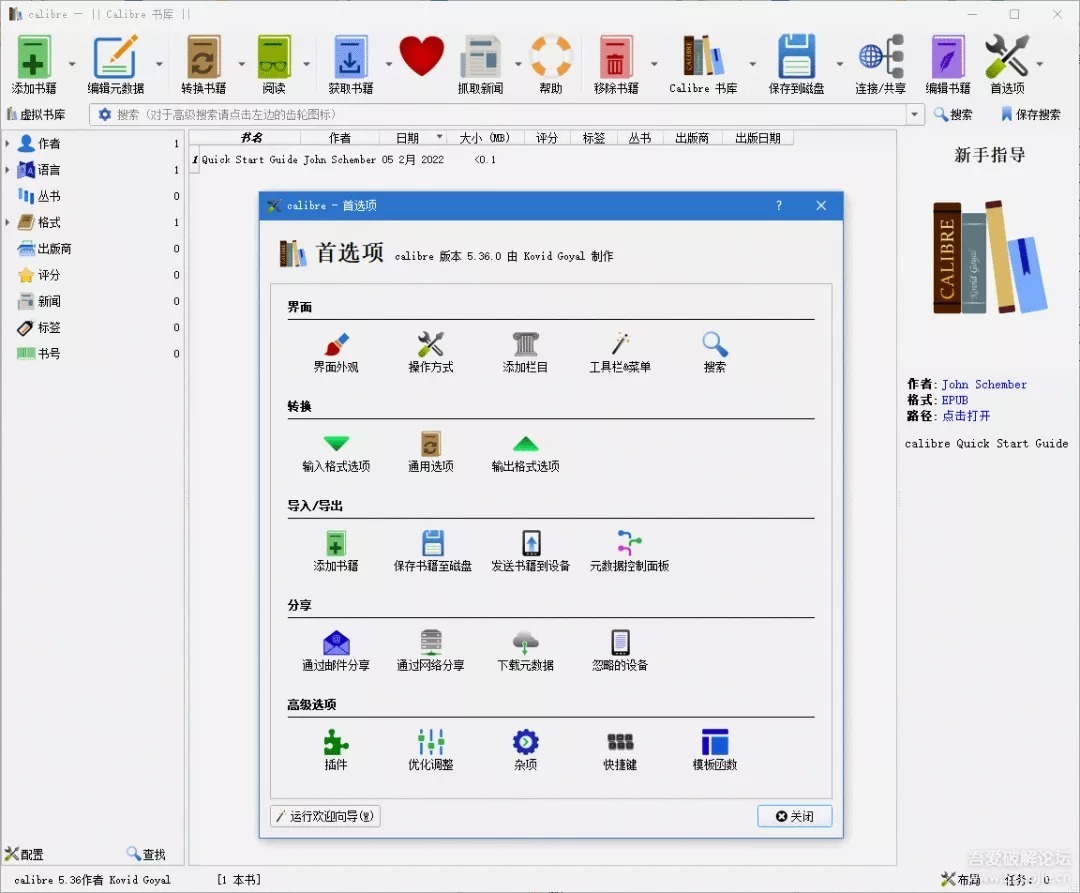Open 快捷键 keyboard shortcuts settings
The image size is (1080, 893).
pos(620,750)
